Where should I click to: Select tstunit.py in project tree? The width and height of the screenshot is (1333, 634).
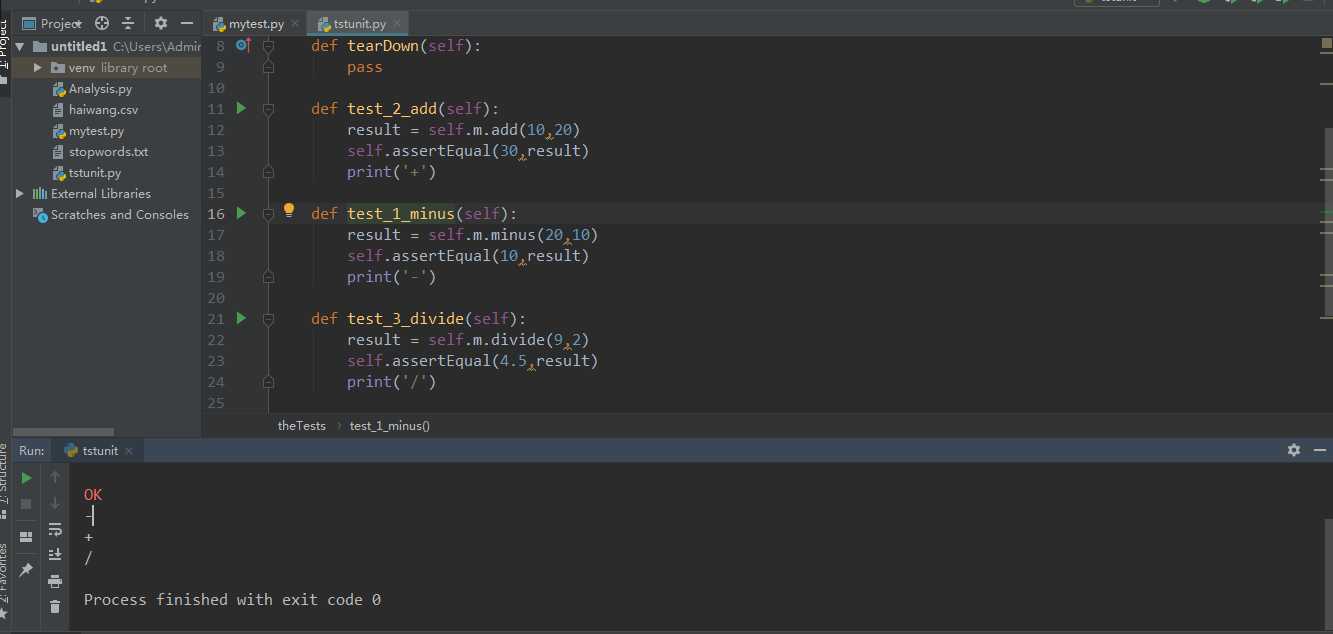pyautogui.click(x=95, y=173)
